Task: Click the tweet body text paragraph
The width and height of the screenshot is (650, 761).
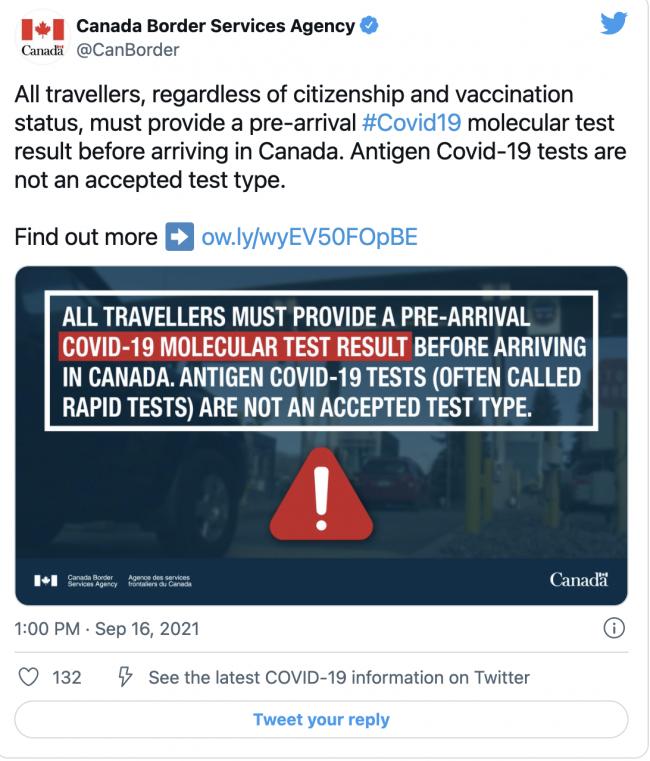Action: pyautogui.click(x=320, y=137)
